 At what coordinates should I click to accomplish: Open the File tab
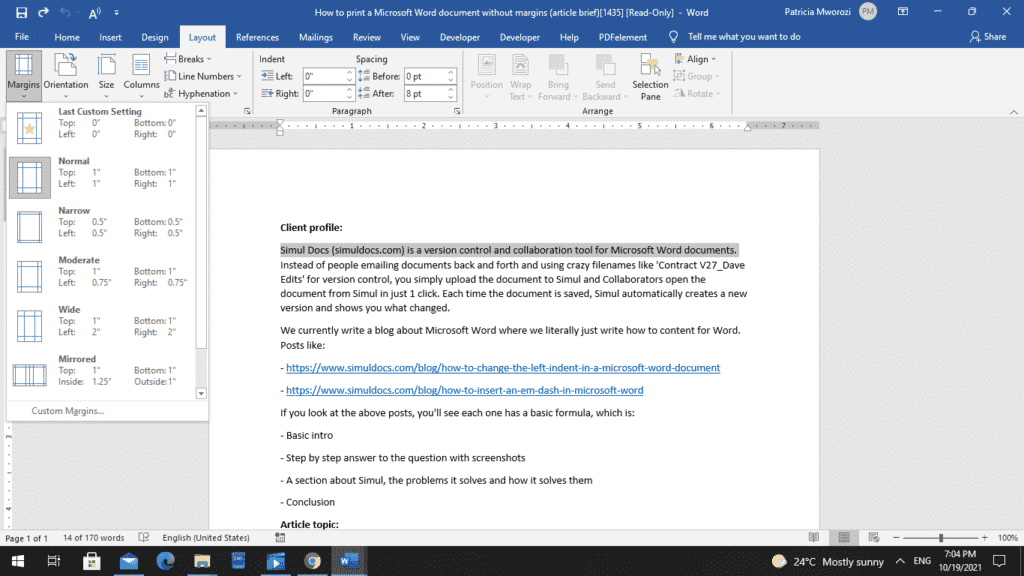coord(22,37)
